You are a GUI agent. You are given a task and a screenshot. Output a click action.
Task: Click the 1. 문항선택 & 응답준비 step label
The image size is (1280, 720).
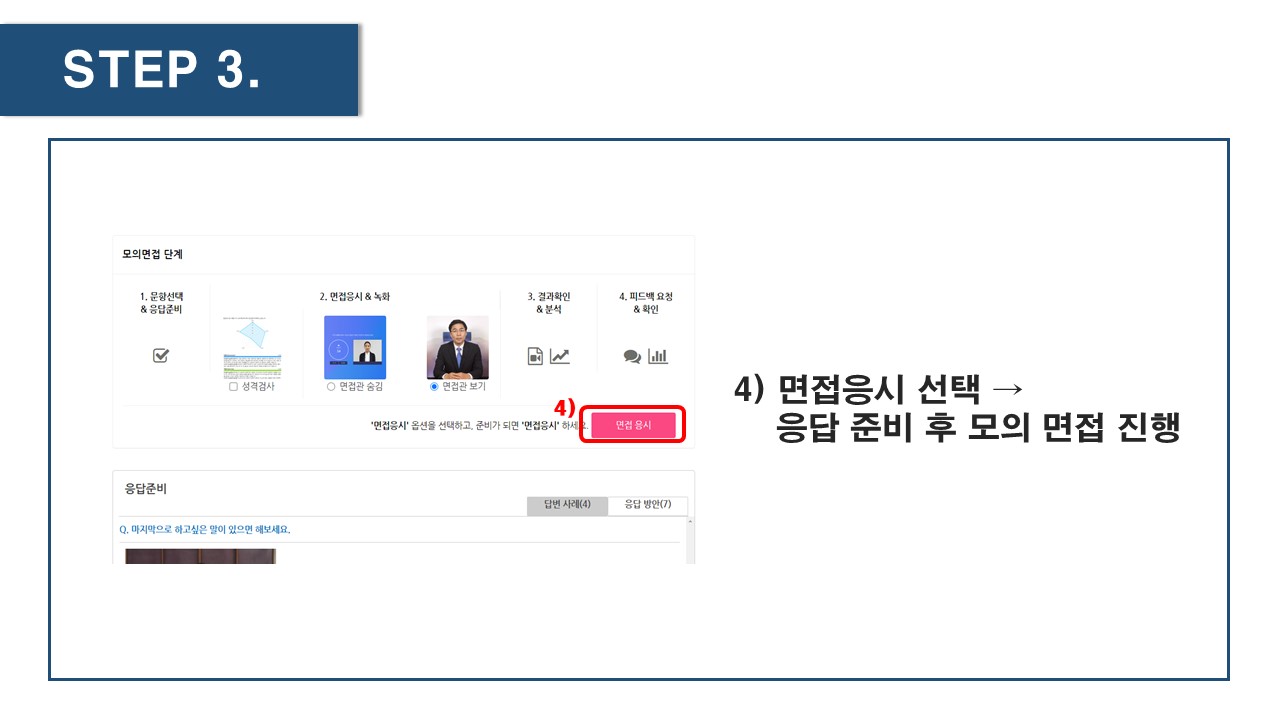pyautogui.click(x=161, y=303)
